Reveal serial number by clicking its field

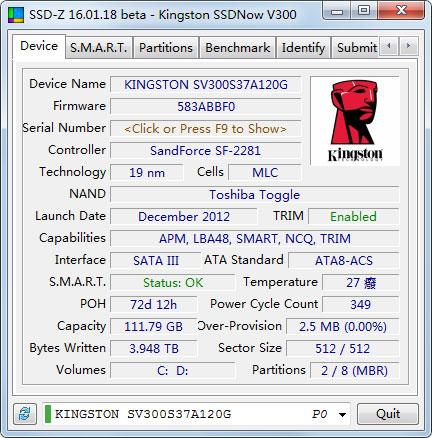click(x=205, y=129)
